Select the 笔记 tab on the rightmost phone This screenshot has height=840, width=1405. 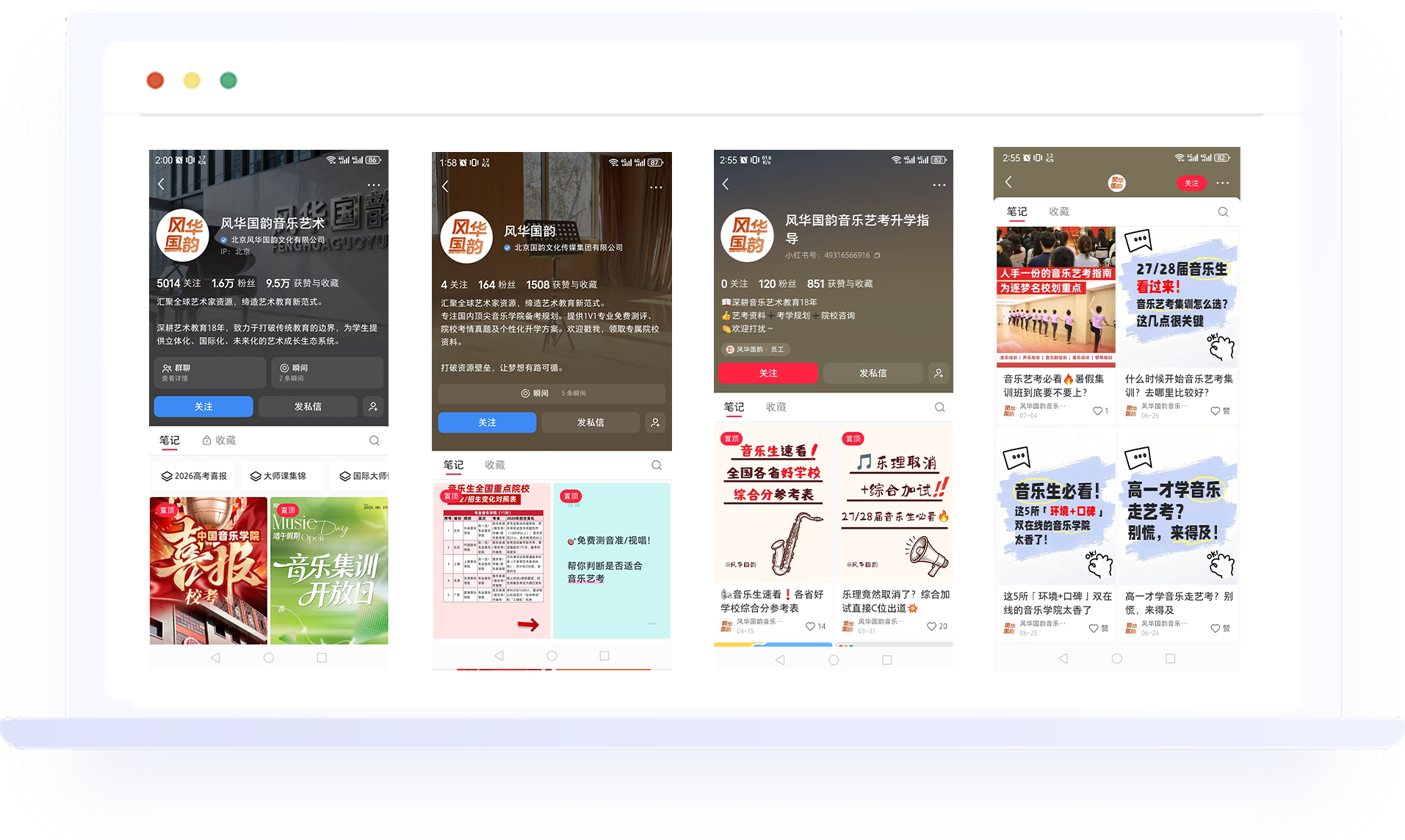1017,211
